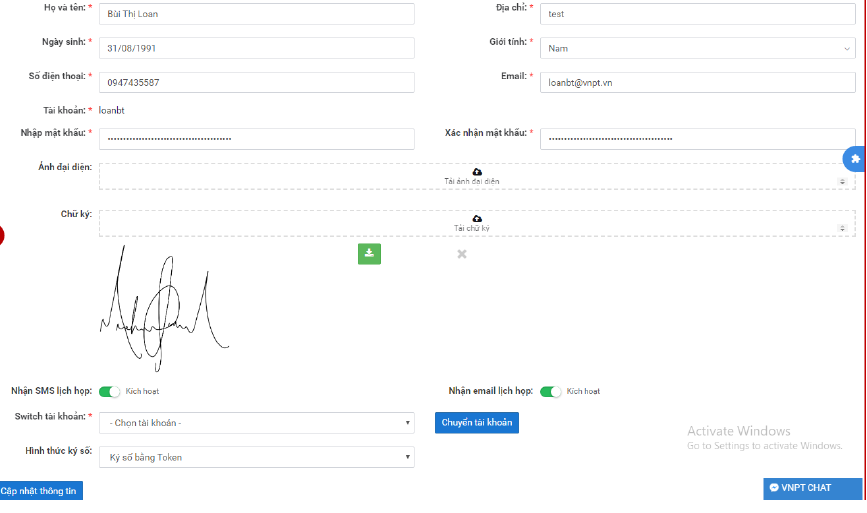The width and height of the screenshot is (867, 513).
Task: Expand the Chọn tài khoản dropdown
Action: coord(256,423)
